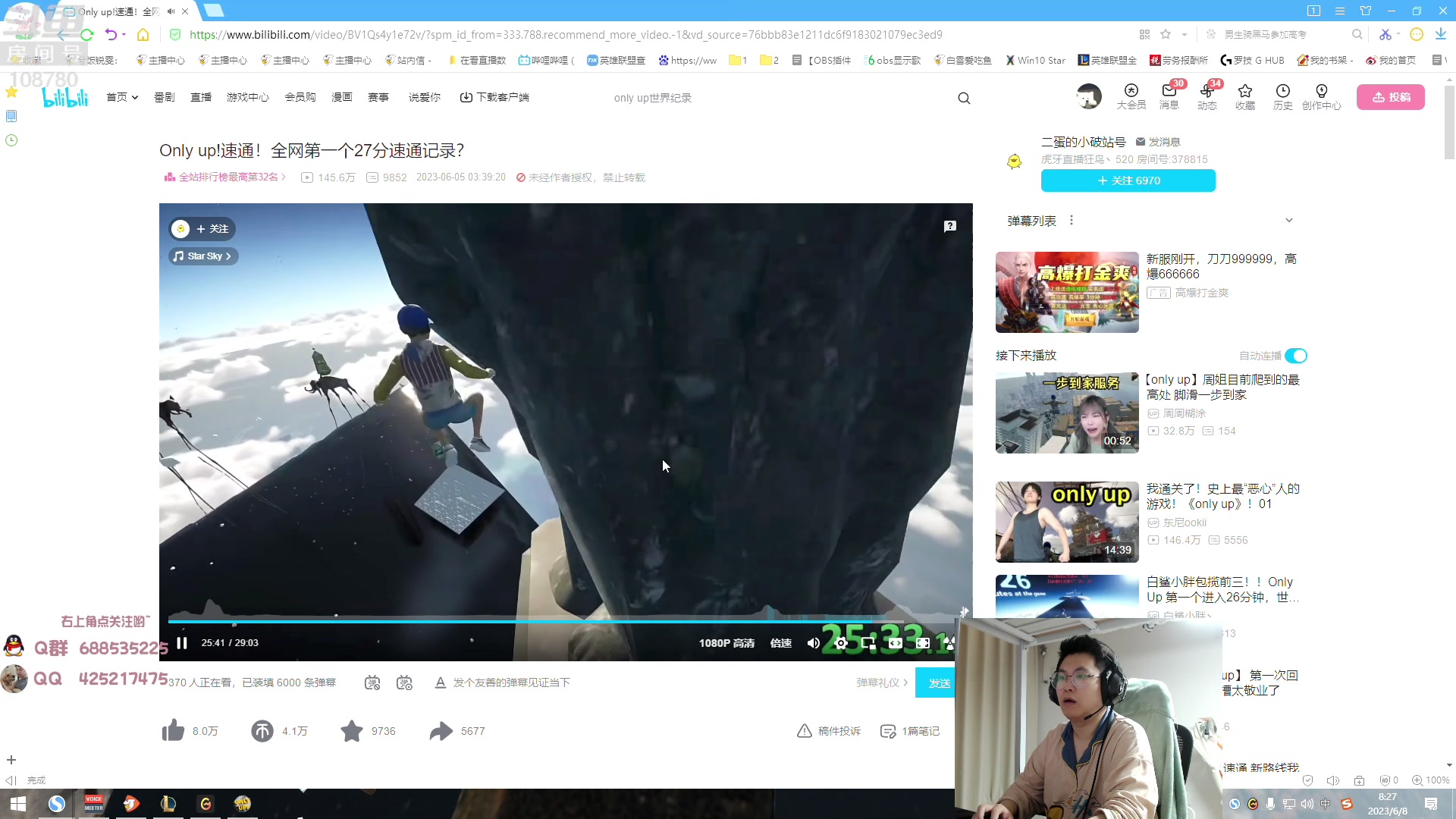This screenshot has width=1456, height=819.
Task: Open the 1080P 高清 quality dropdown
Action: tap(726, 642)
